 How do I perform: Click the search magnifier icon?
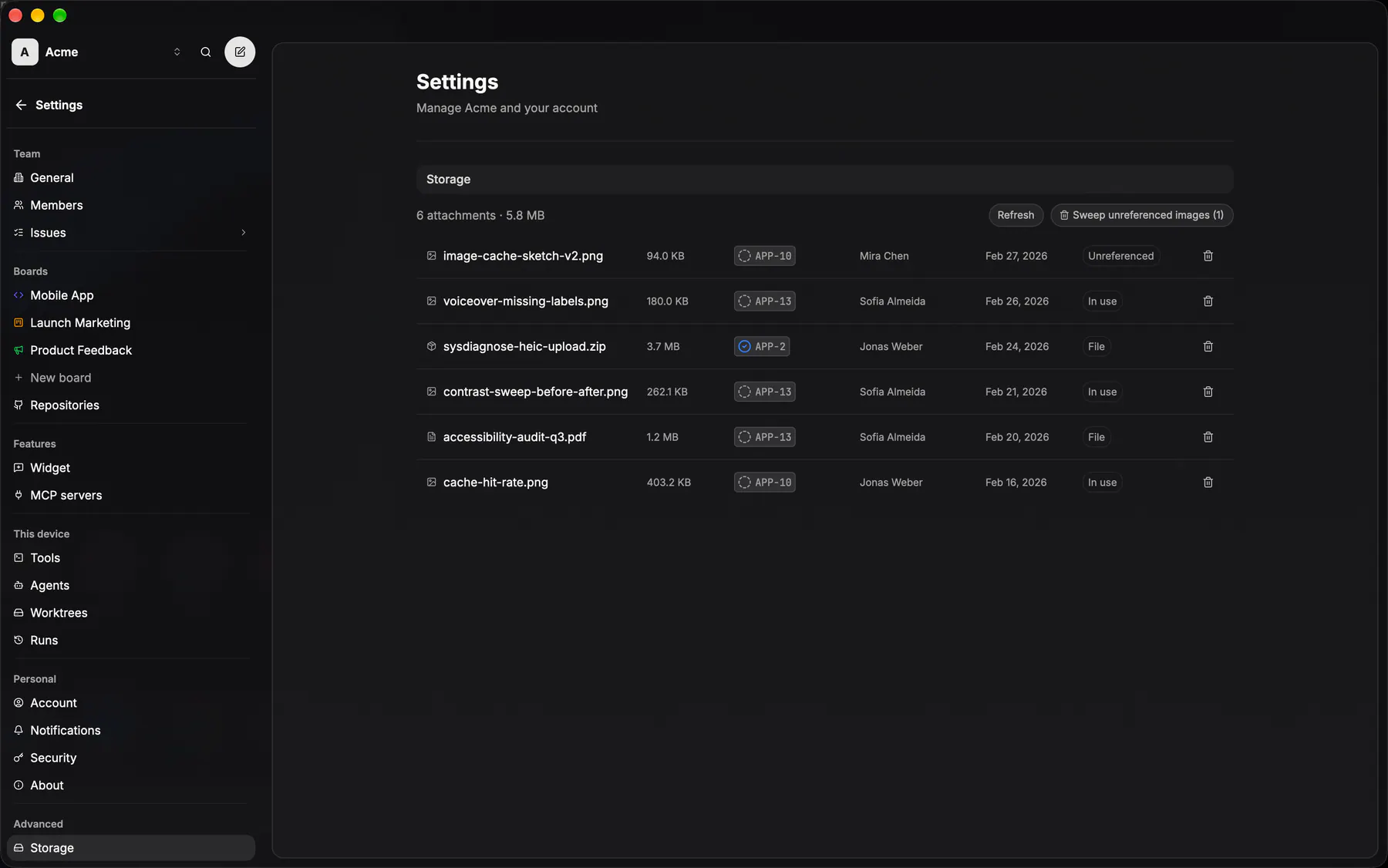(x=206, y=52)
